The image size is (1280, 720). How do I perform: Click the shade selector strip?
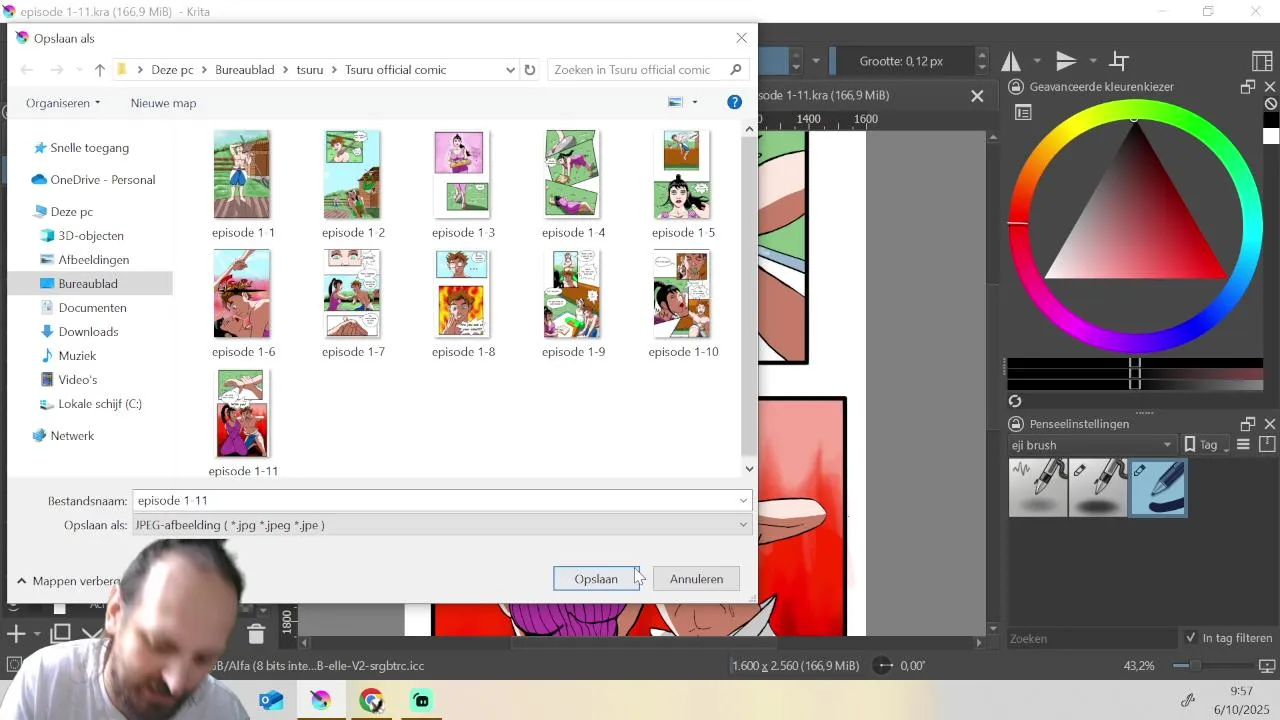point(1135,373)
